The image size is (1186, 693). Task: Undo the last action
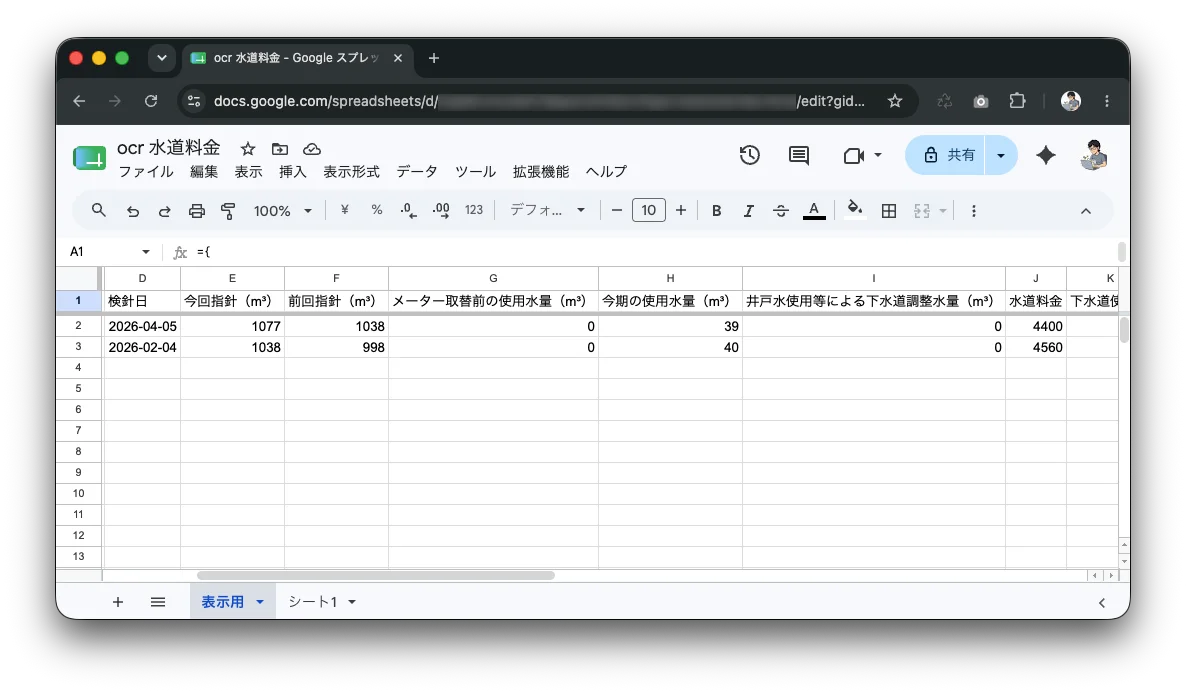[132, 211]
